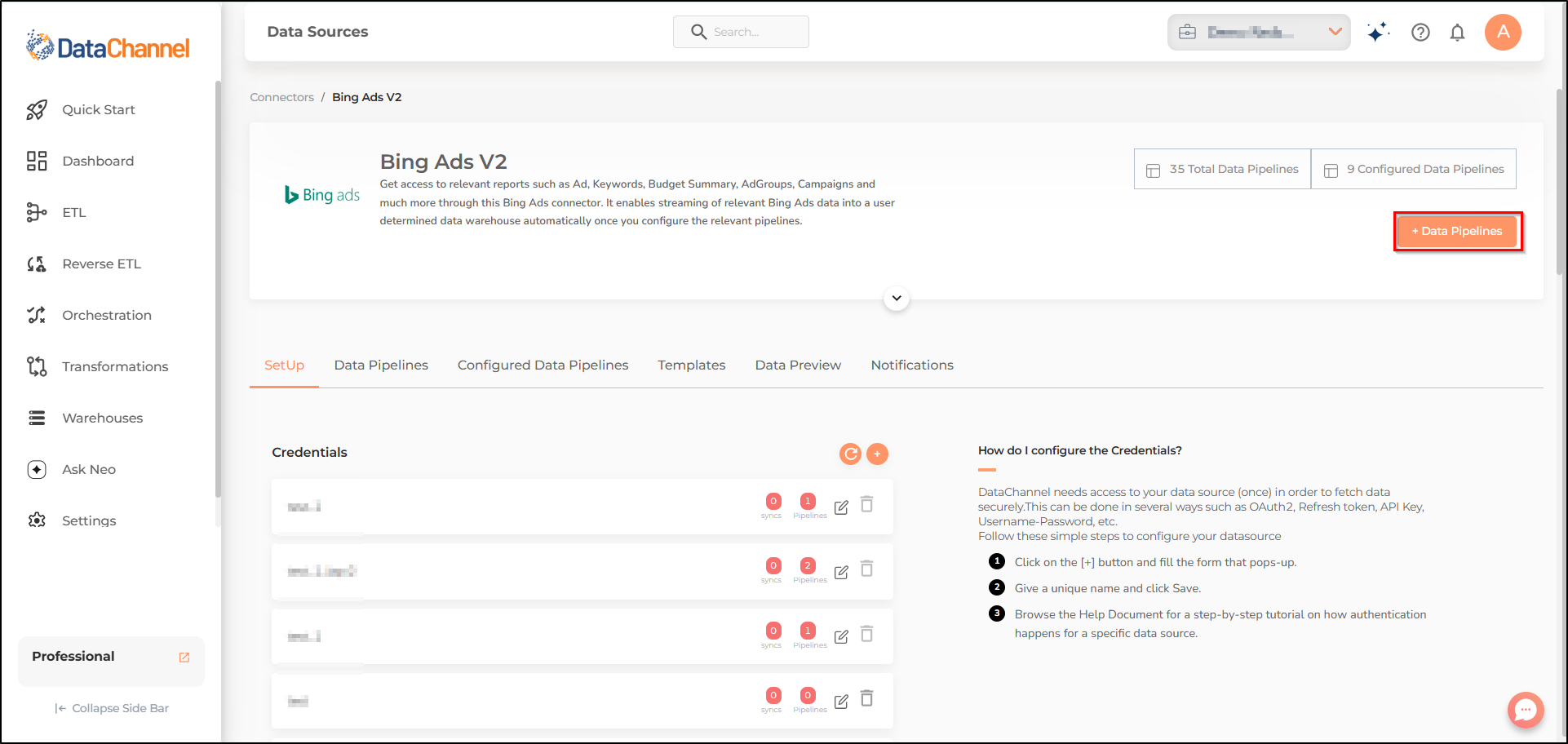View notifications via the bell icon
Image resolution: width=1568 pixels, height=744 pixels.
click(1457, 33)
